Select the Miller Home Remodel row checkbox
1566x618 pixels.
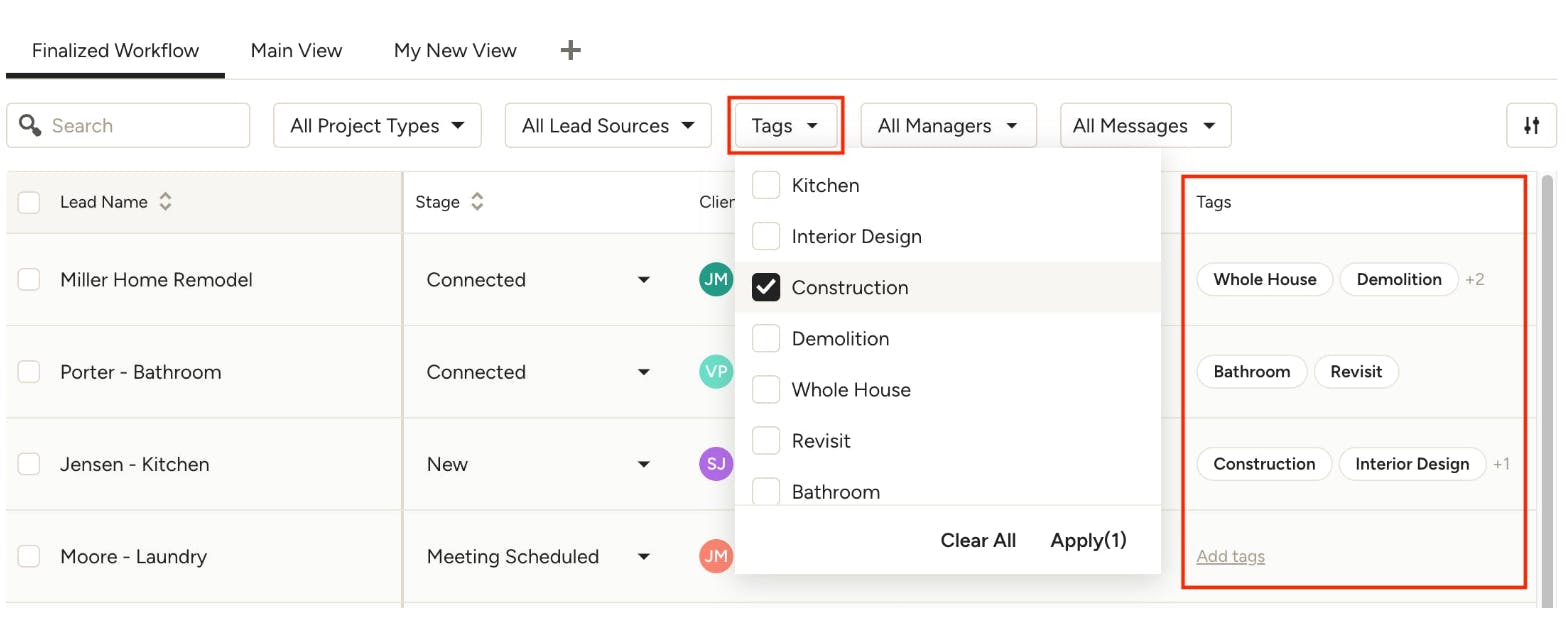click(29, 280)
